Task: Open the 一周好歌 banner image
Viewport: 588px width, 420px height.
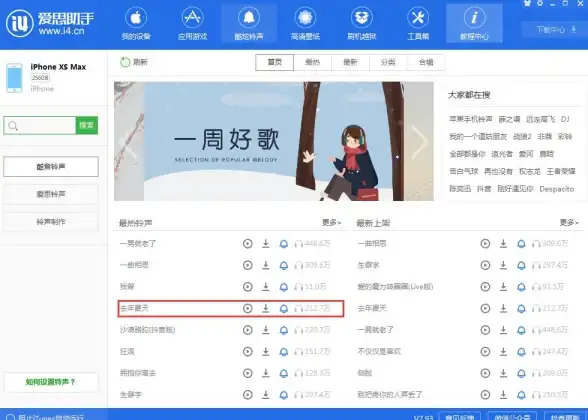Action: pyautogui.click(x=274, y=141)
